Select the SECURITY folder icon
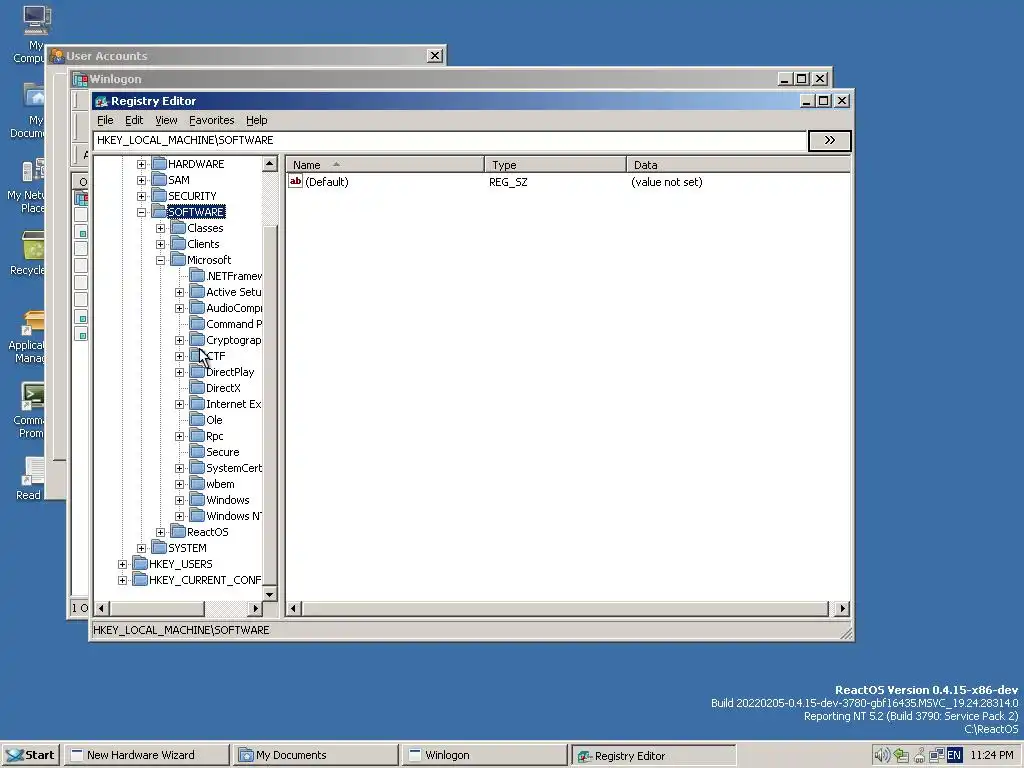This screenshot has height=768, width=1024. click(159, 195)
